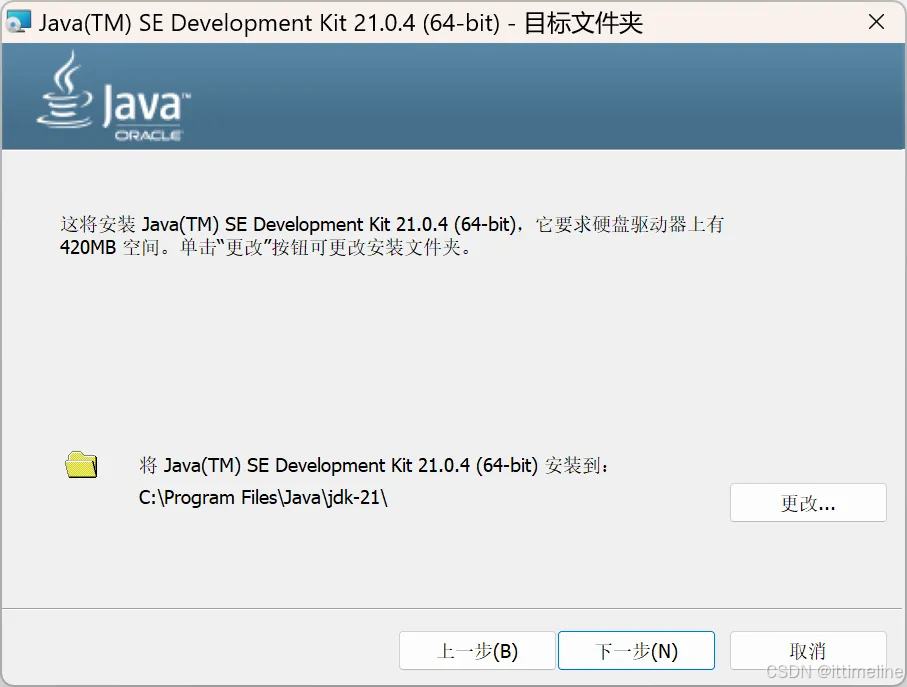Click the window title 目标文件夹

coord(583,23)
